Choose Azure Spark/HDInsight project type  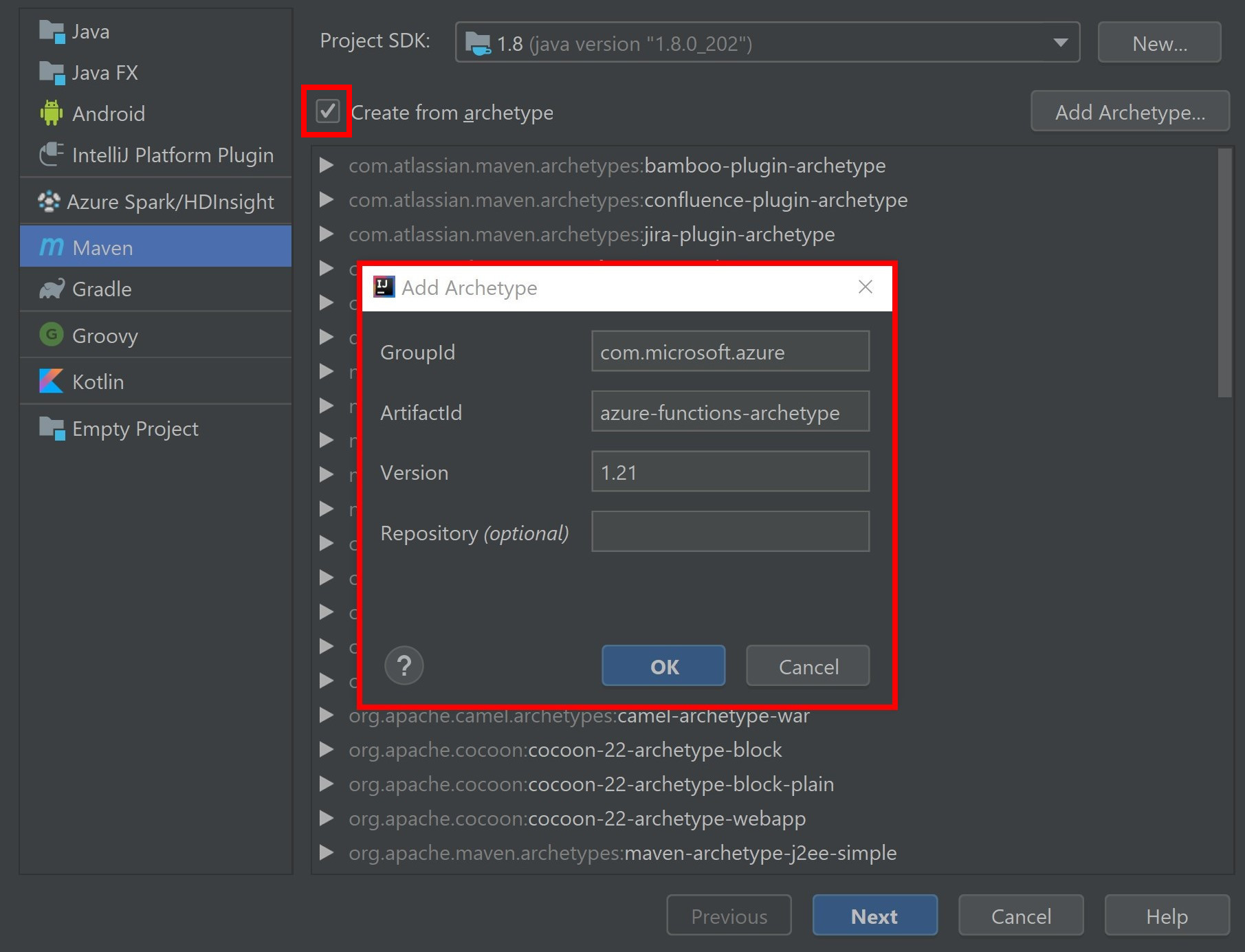[155, 201]
